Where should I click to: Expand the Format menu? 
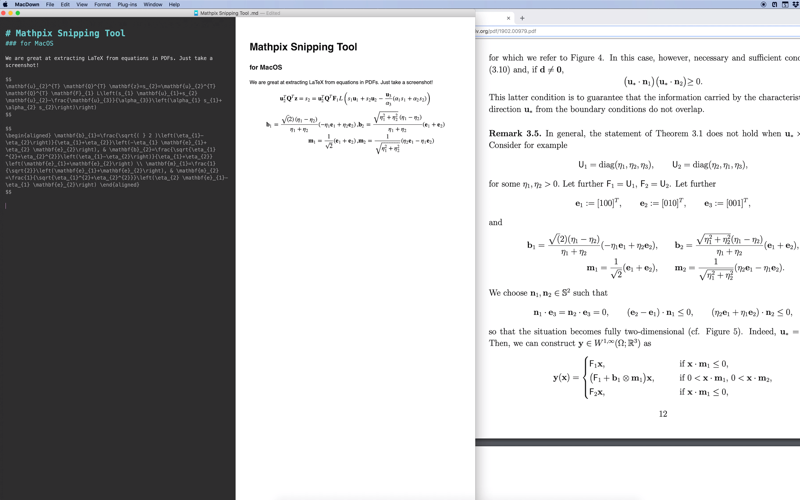pos(103,4)
